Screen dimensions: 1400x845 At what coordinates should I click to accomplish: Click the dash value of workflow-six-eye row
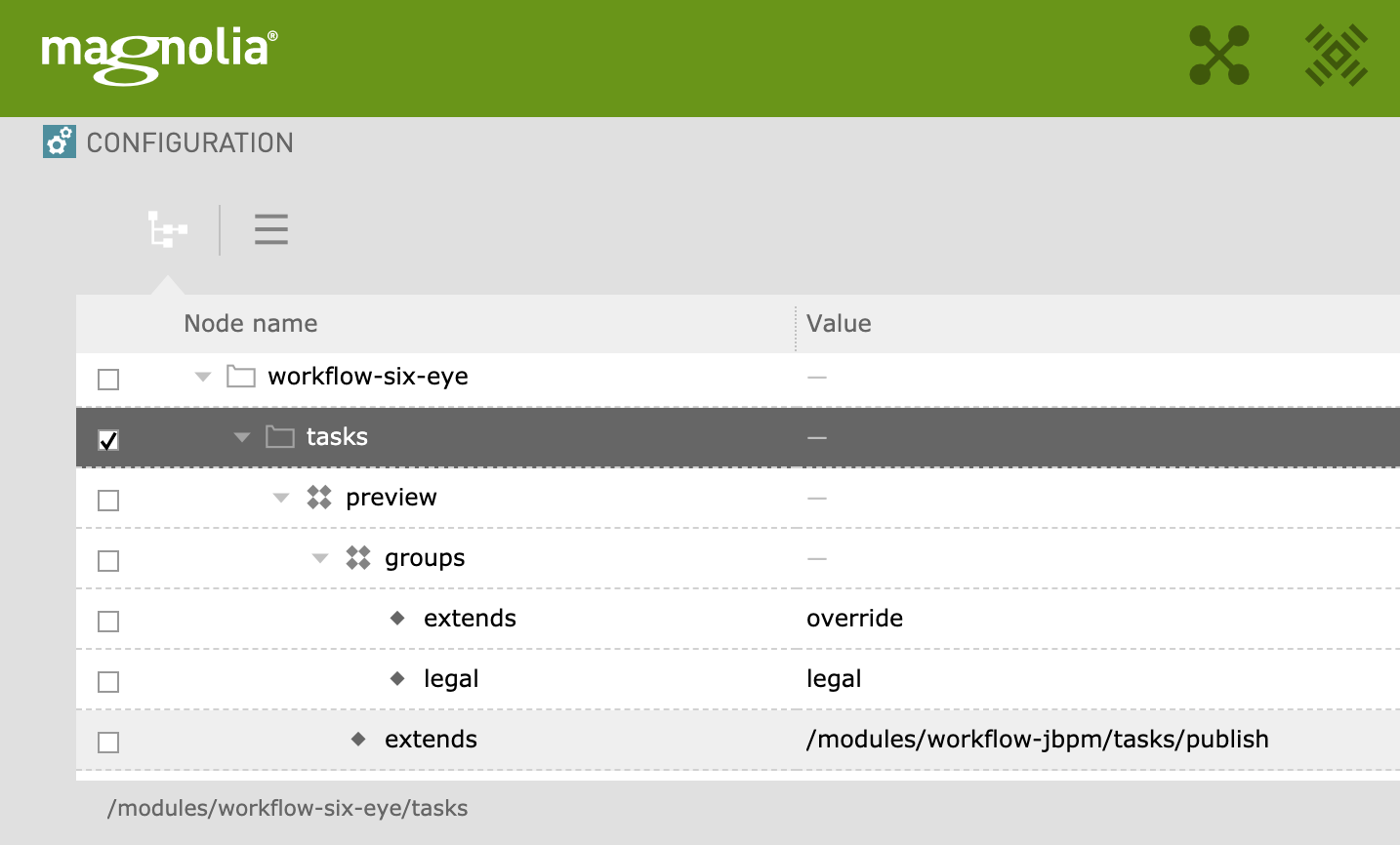click(x=817, y=378)
